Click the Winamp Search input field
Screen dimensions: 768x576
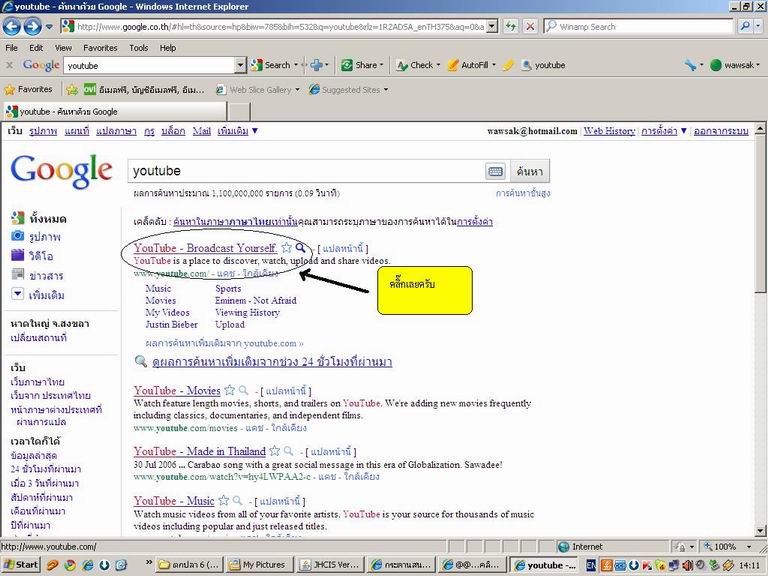[639, 26]
